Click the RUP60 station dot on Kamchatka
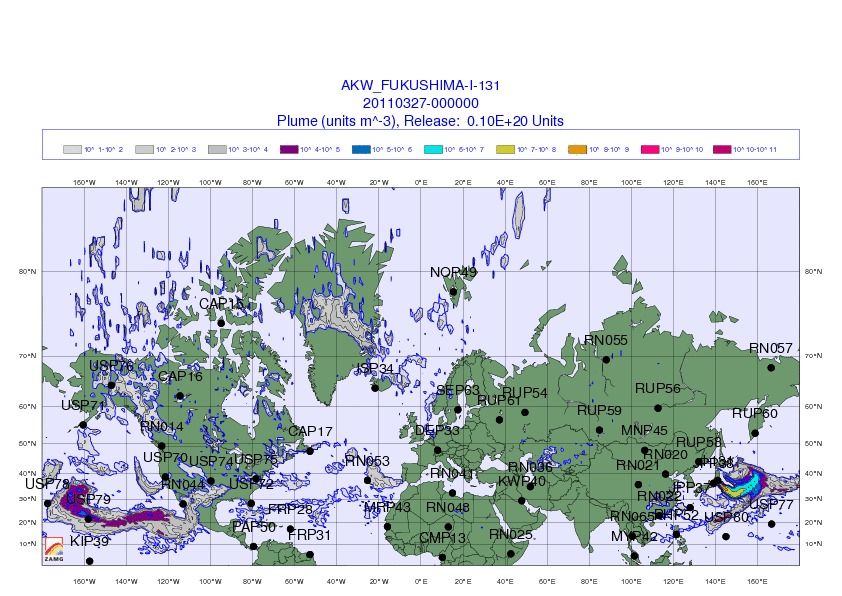842x596 pixels. (755, 433)
